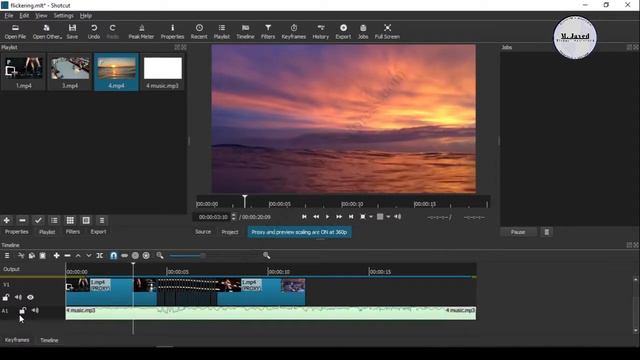This screenshot has height=360, width=640.
Task: Fast forward the player
Action: coord(339,217)
